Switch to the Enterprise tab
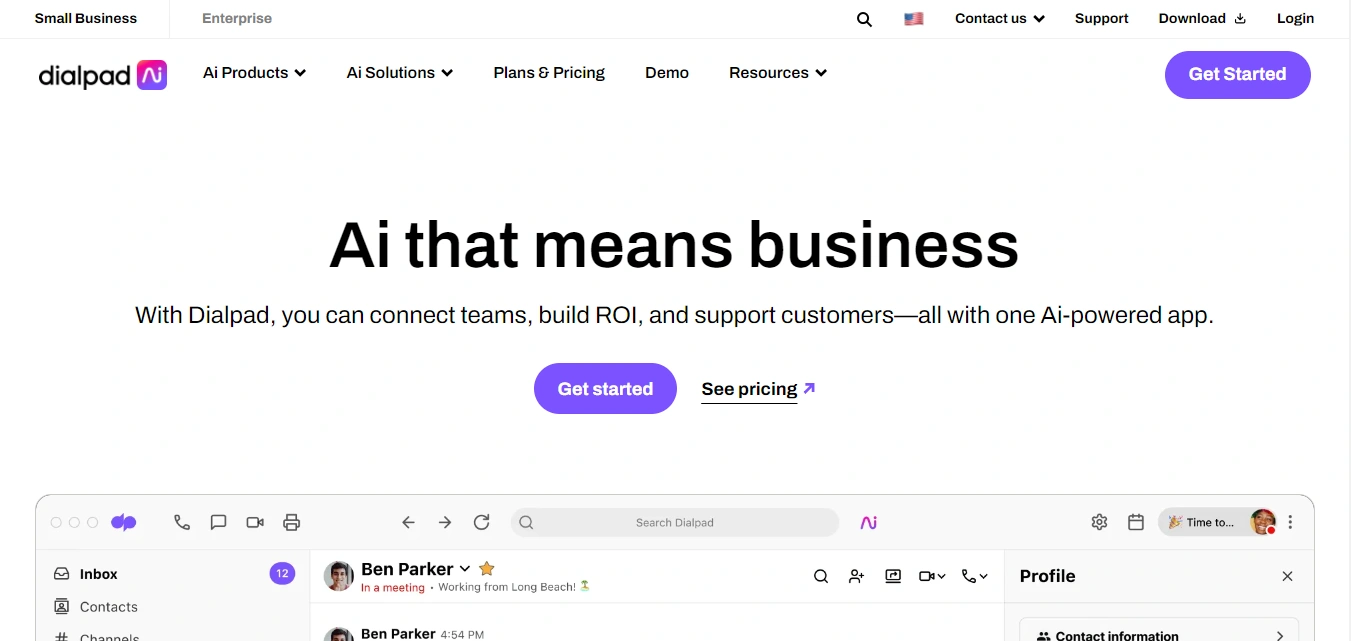 [x=237, y=19]
